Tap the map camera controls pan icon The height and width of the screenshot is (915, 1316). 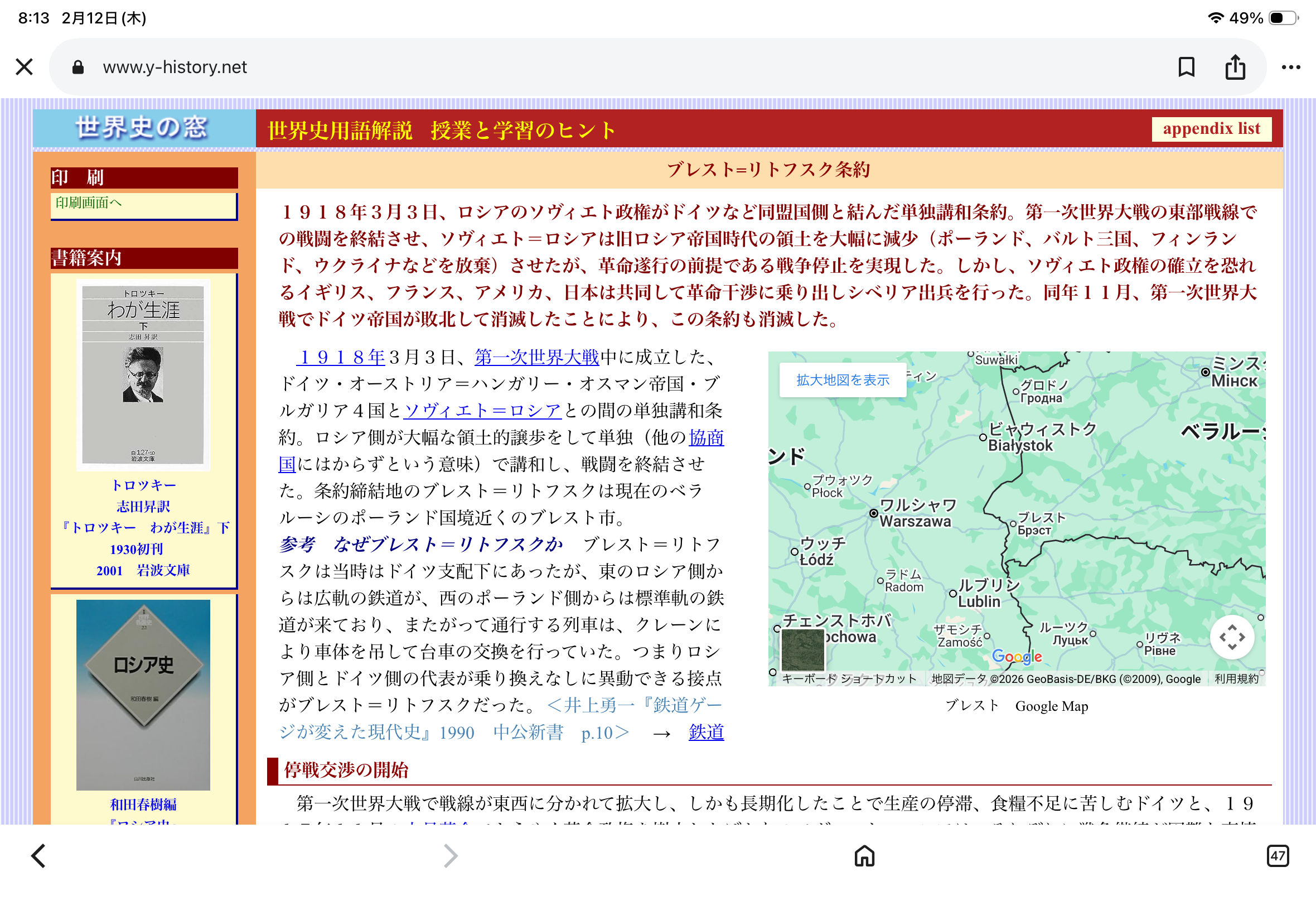[1231, 637]
